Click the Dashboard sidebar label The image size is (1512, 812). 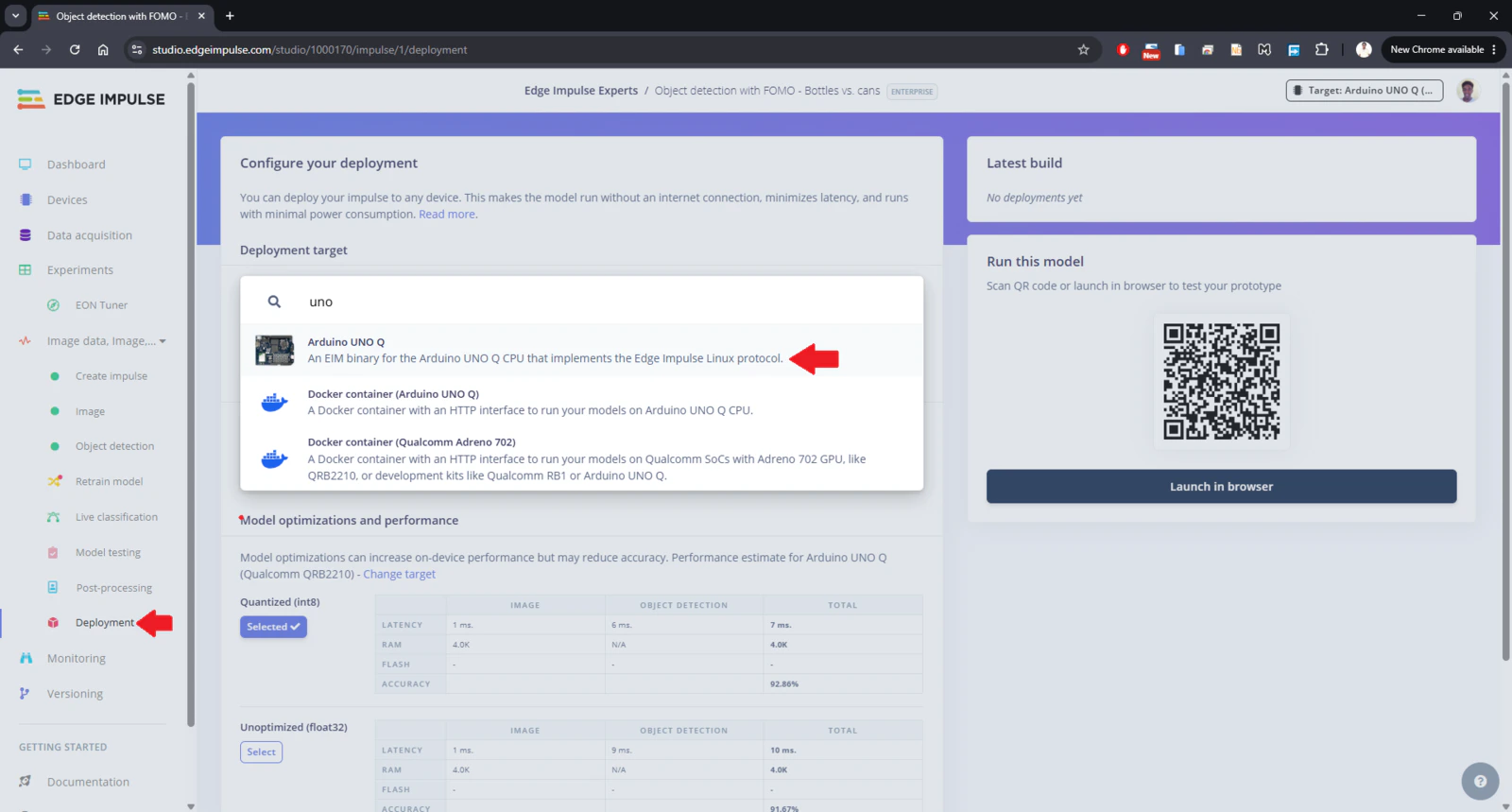pyautogui.click(x=77, y=164)
